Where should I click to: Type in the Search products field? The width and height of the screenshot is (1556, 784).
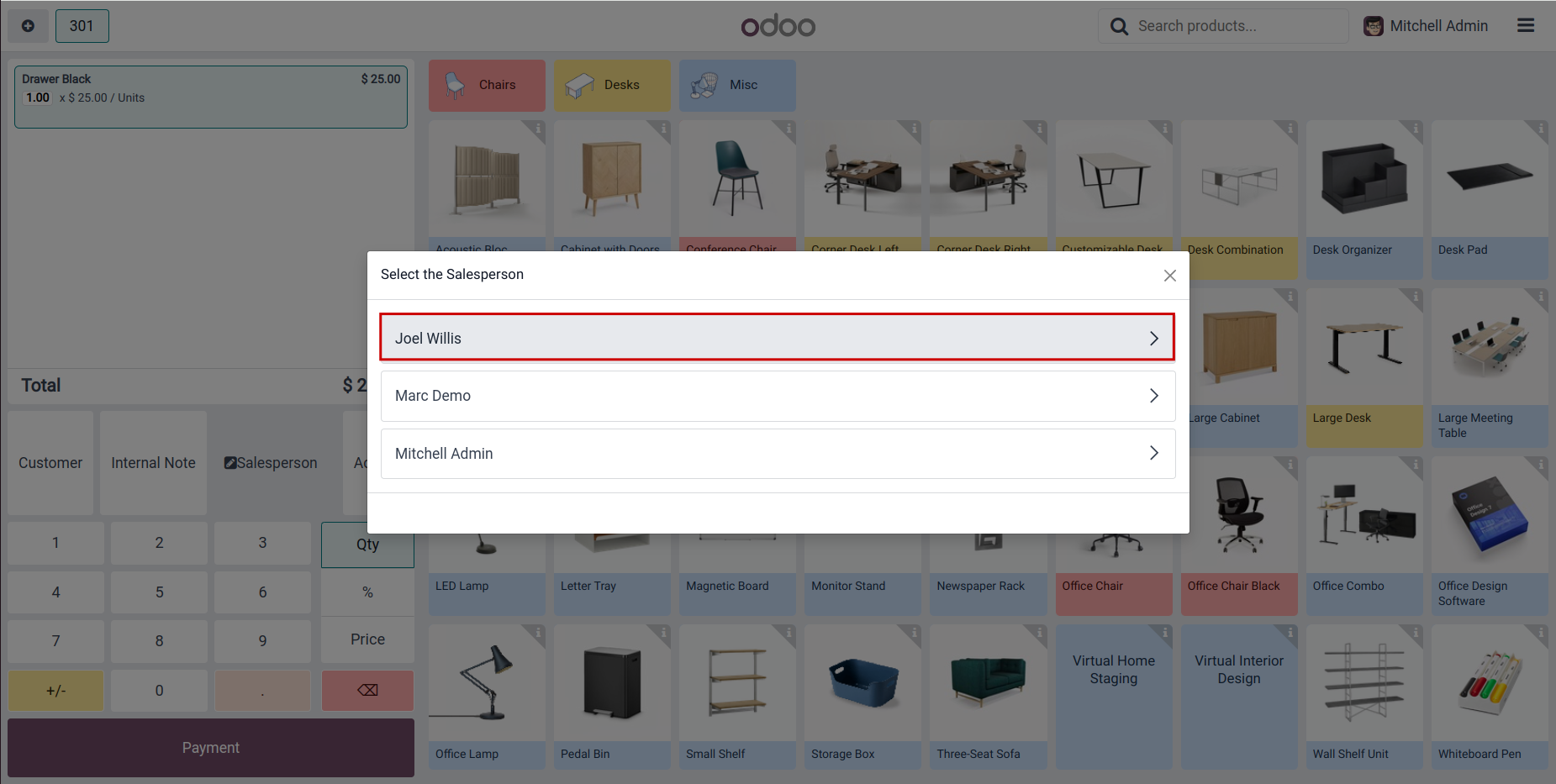[x=1236, y=26]
